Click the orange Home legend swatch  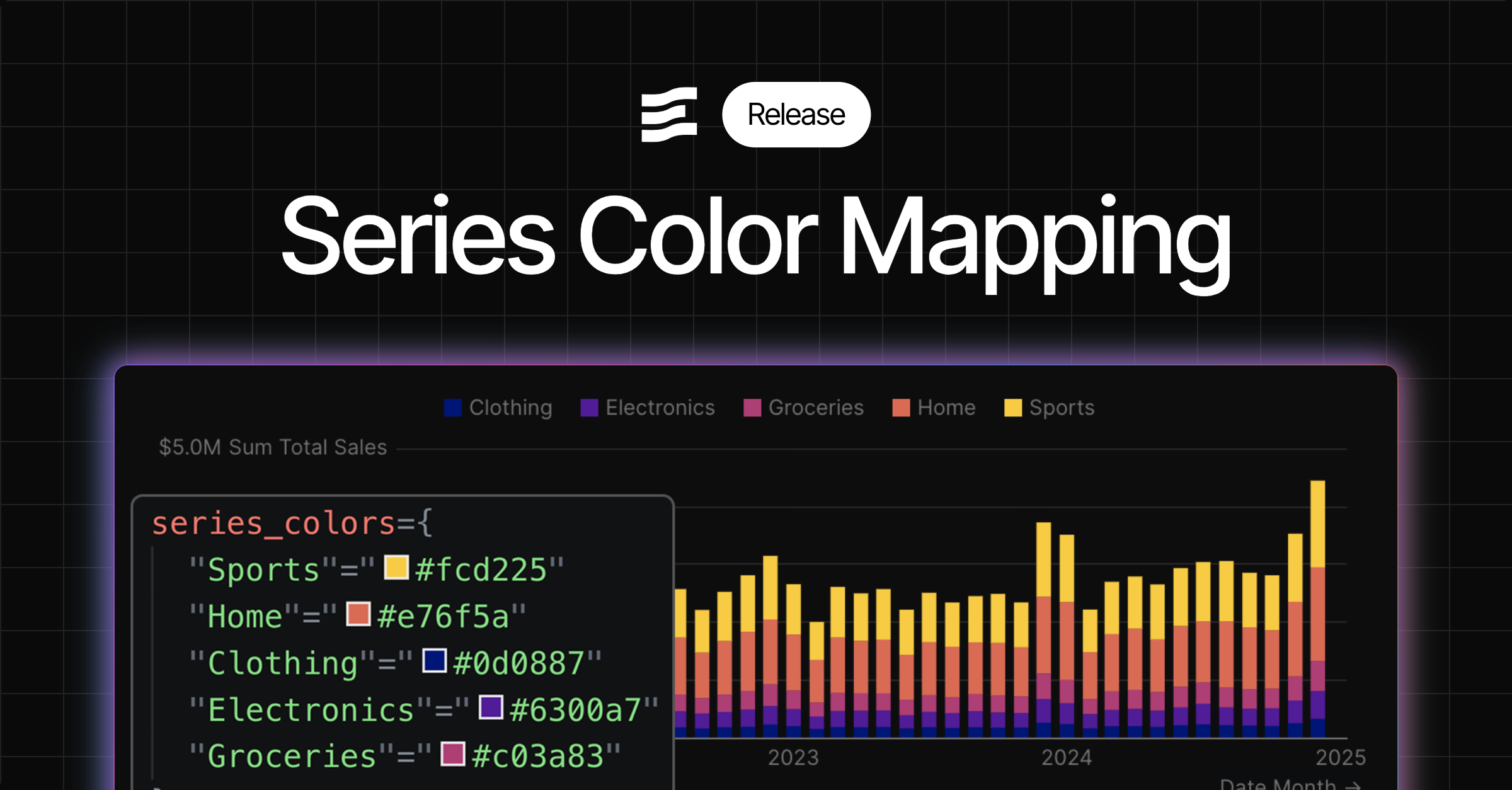[x=902, y=408]
